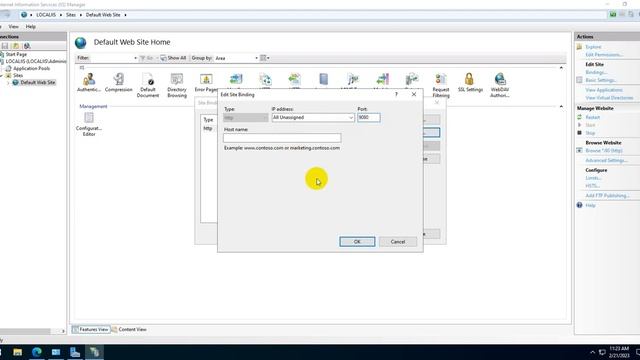Click Add FTP Publishing link
Screen dimensions: 640x360
[x=607, y=196]
